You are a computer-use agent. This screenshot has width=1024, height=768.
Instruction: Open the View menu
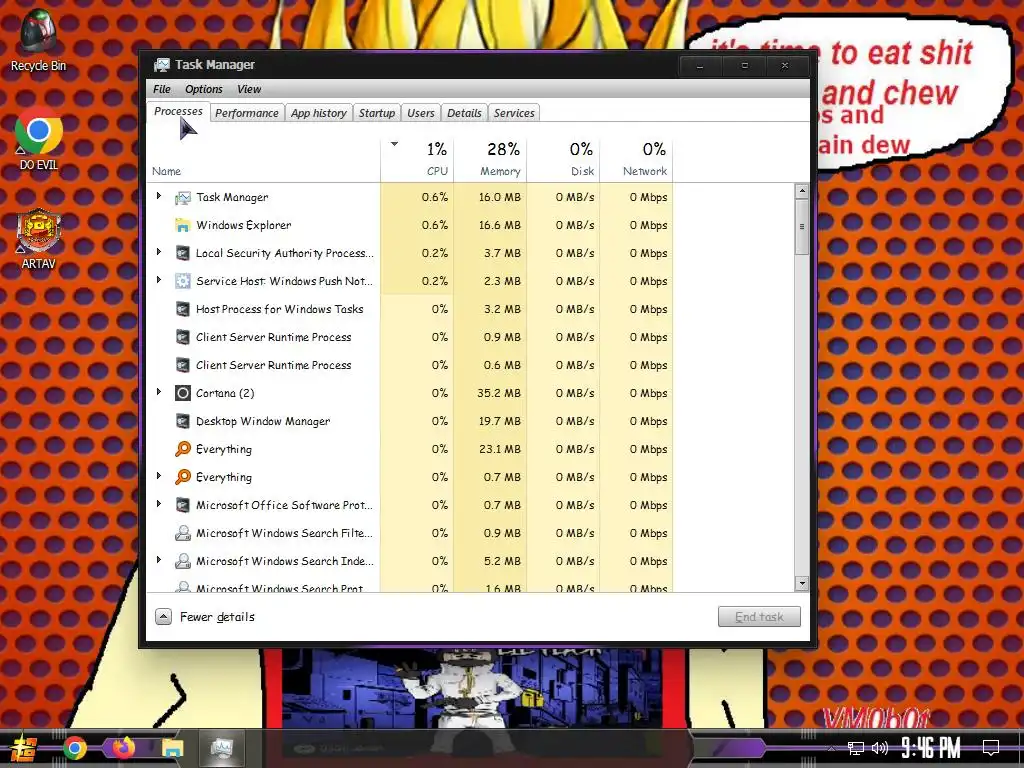click(x=249, y=89)
